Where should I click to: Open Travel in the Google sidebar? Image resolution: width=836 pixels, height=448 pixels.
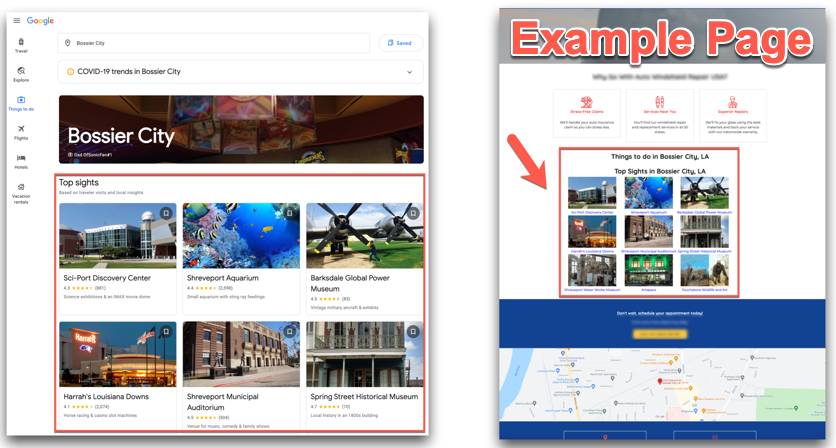click(x=21, y=45)
